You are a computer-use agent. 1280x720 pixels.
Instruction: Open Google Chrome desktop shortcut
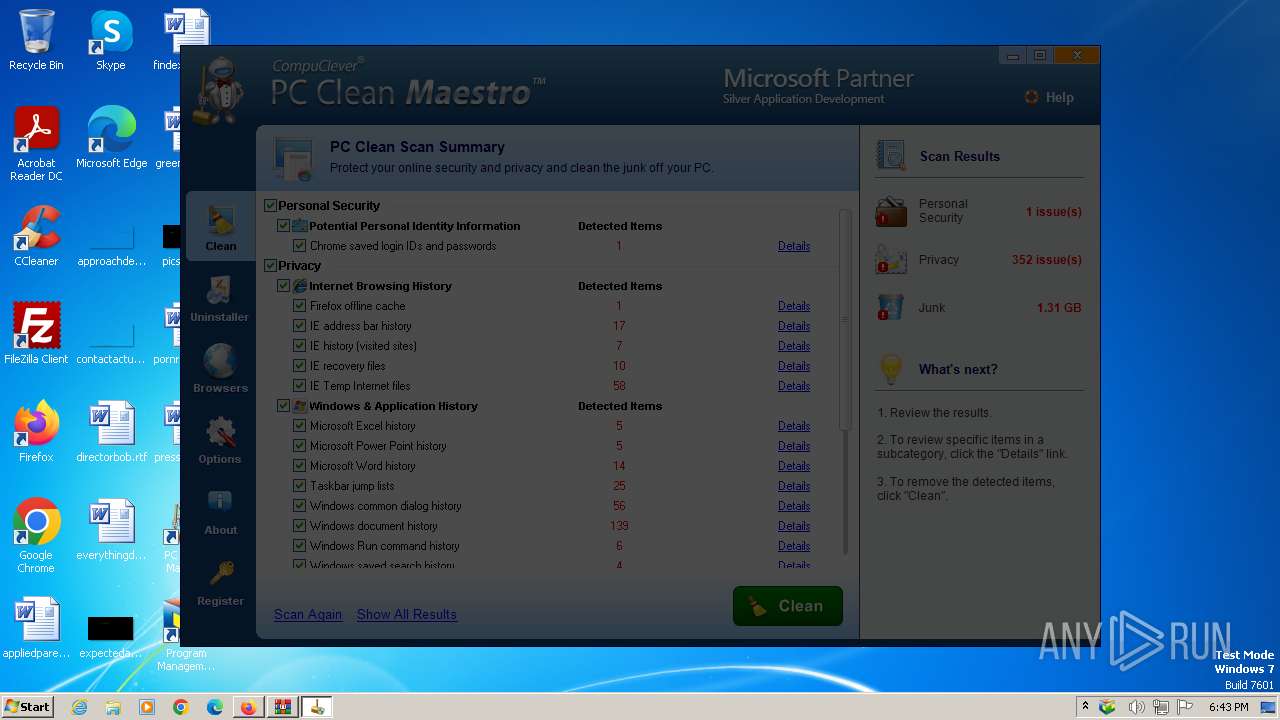36,536
